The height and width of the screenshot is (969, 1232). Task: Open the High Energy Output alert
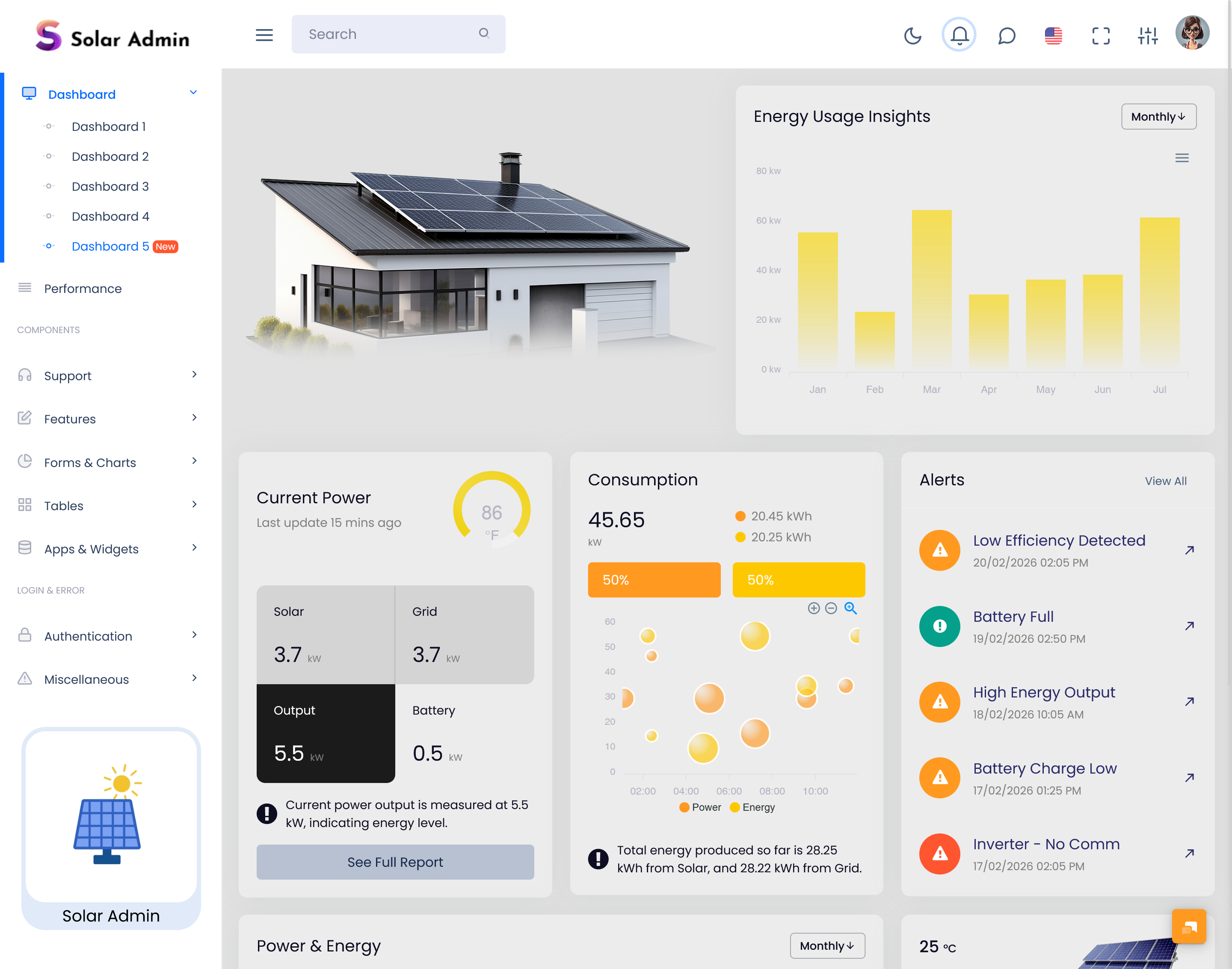tap(1044, 693)
